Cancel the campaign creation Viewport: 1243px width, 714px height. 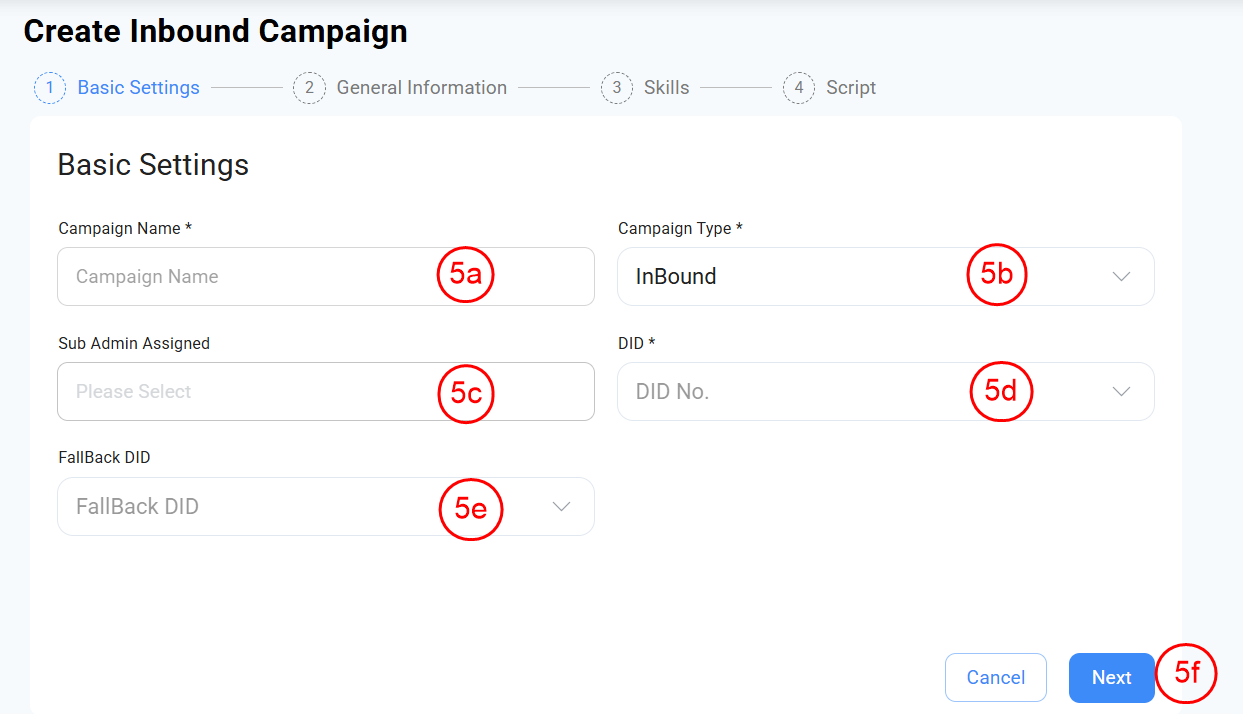tap(995, 678)
